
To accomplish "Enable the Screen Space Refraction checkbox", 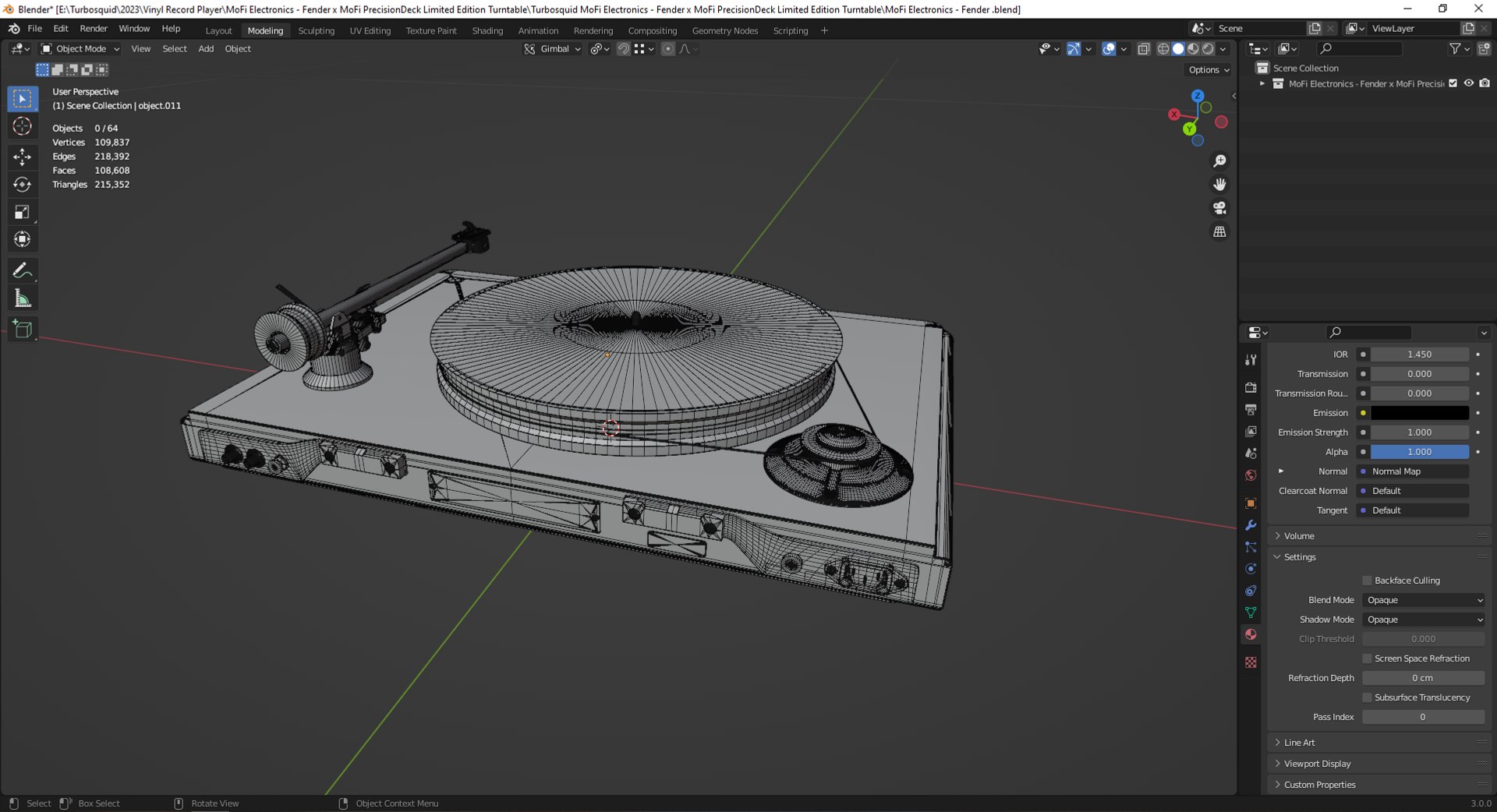I will point(1367,658).
